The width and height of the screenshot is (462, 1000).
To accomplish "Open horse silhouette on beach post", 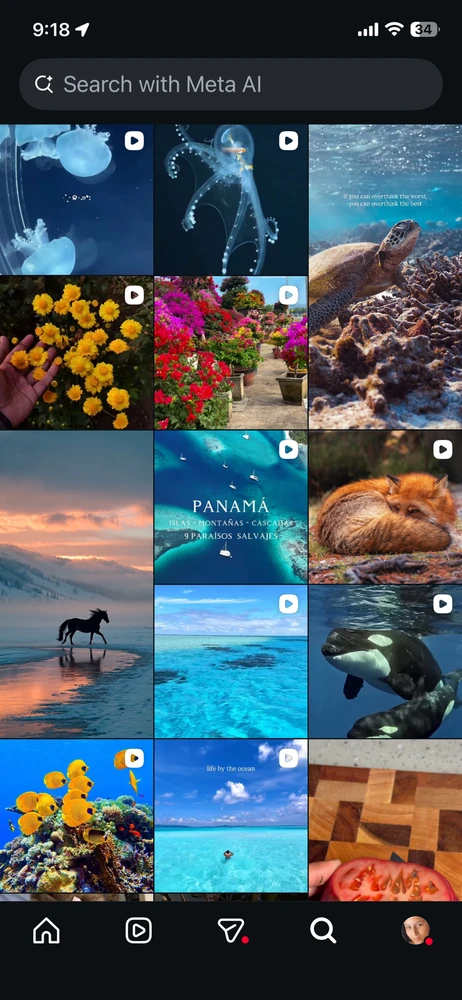I will point(77,584).
